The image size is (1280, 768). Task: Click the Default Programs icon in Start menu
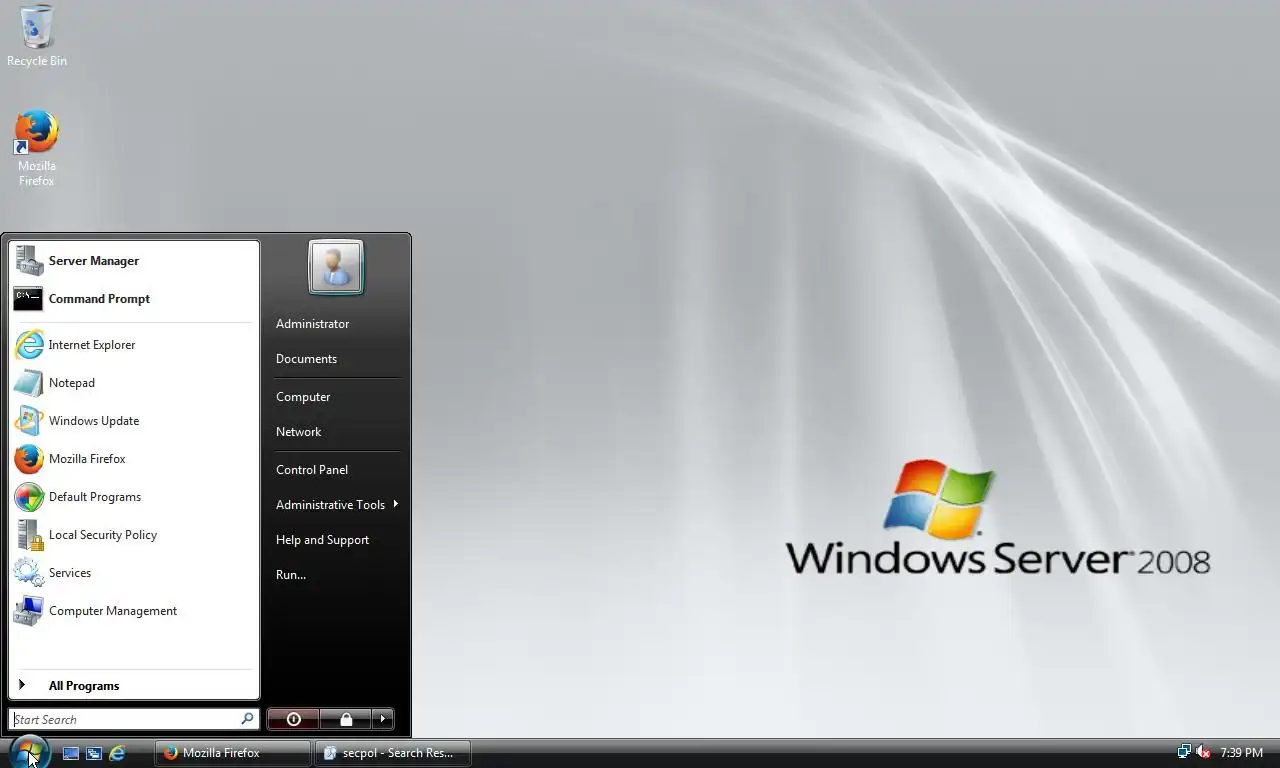point(29,497)
